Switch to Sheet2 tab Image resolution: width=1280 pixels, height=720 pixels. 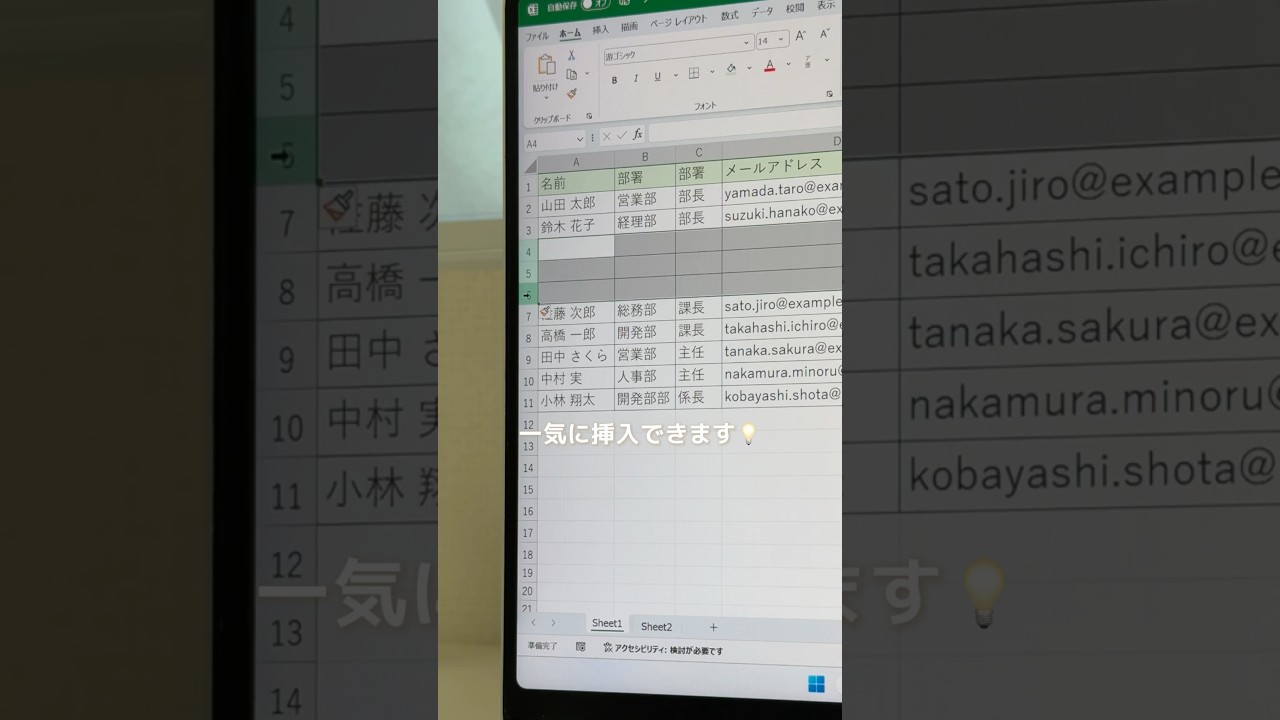[x=656, y=627]
